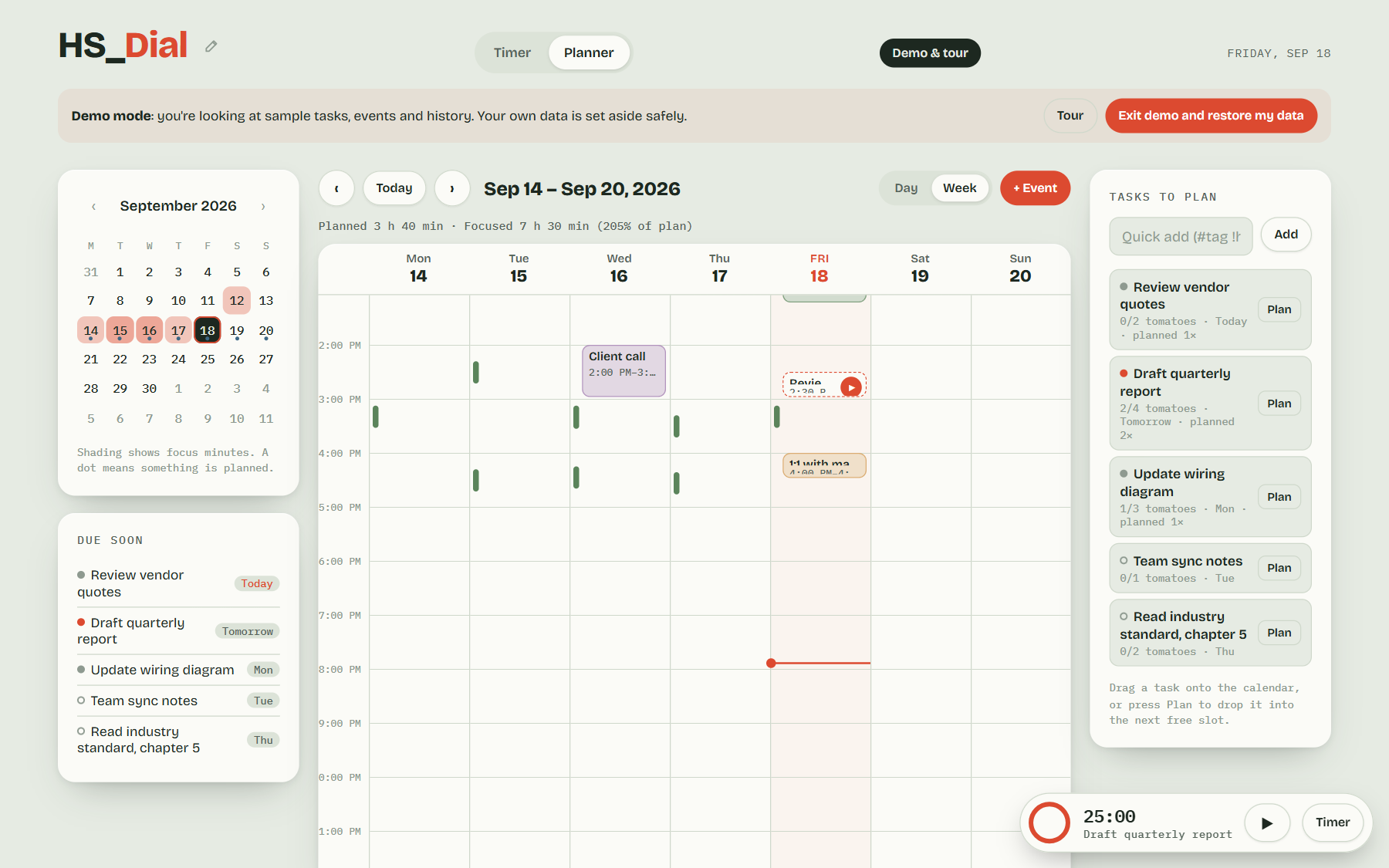
Task: Click the Mon 14 column header
Action: 418,269
